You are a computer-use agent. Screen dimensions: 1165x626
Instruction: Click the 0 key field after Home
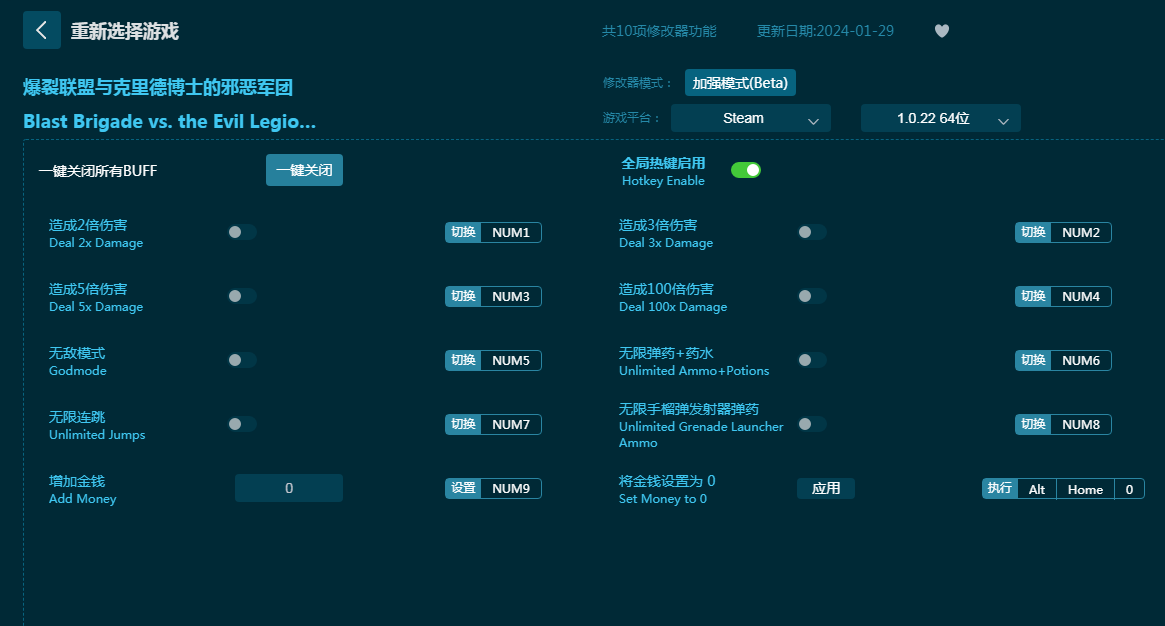point(1129,489)
